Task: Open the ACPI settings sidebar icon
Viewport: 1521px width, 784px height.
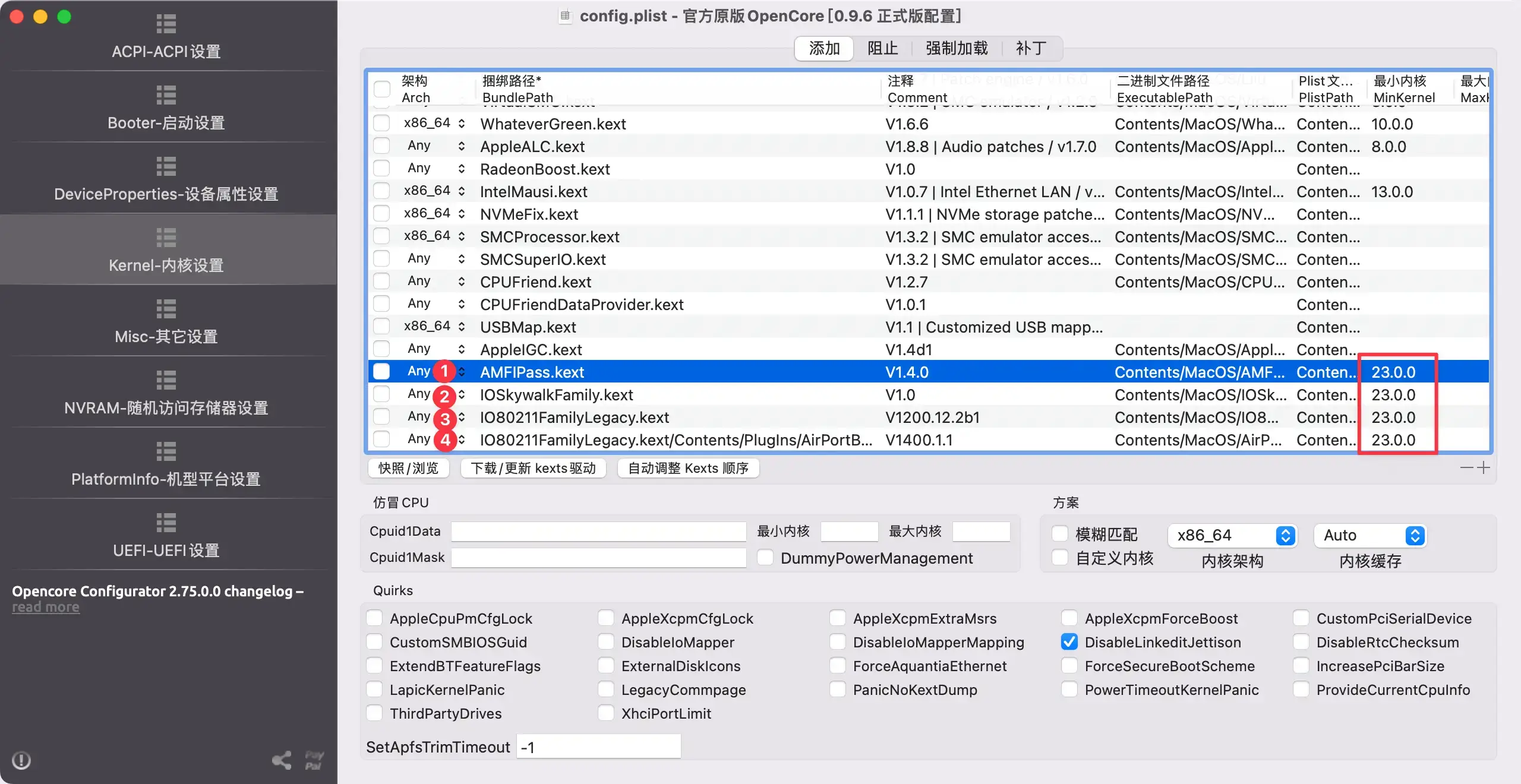Action: [x=166, y=24]
